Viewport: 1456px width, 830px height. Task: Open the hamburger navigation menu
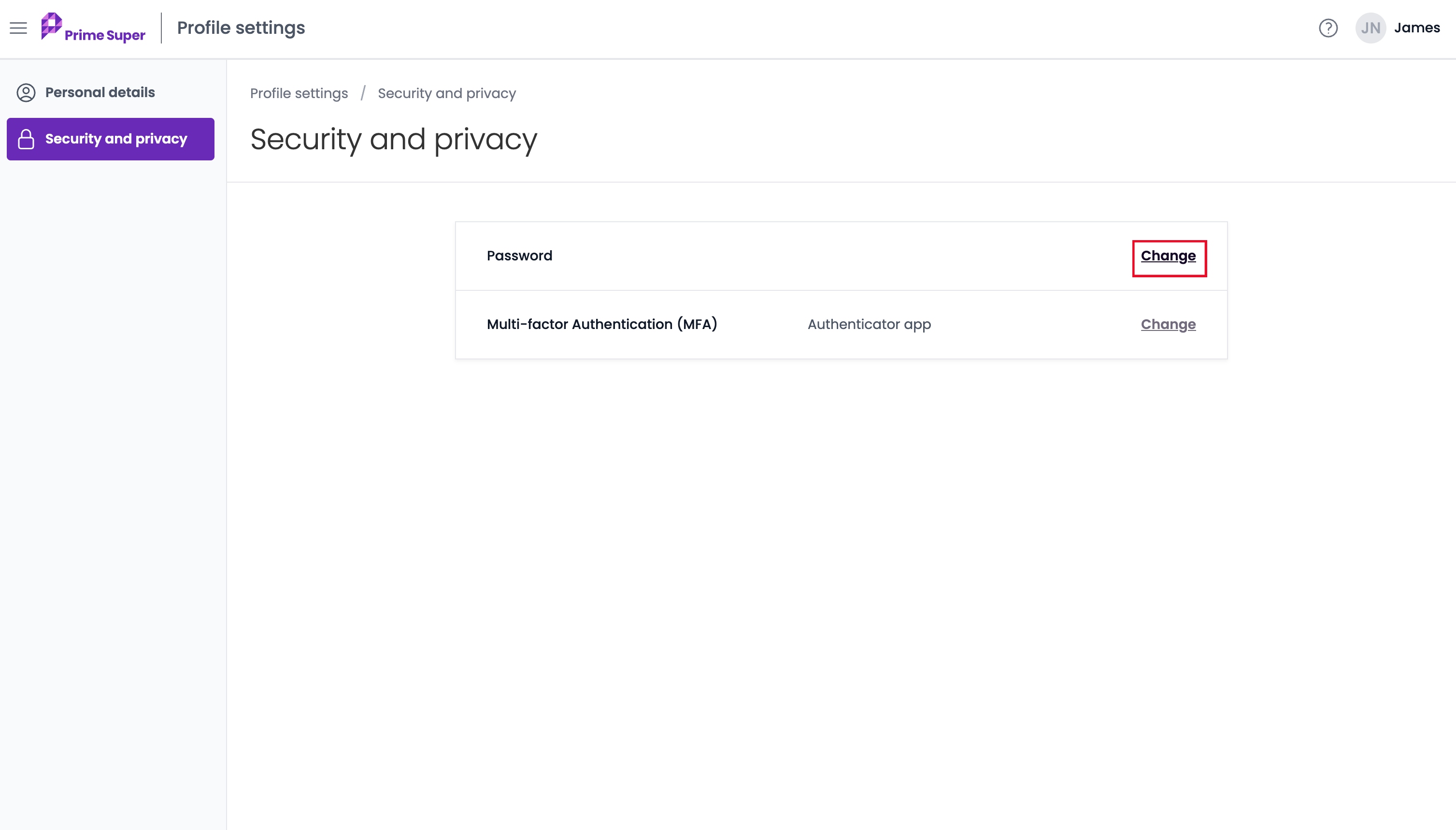[18, 28]
